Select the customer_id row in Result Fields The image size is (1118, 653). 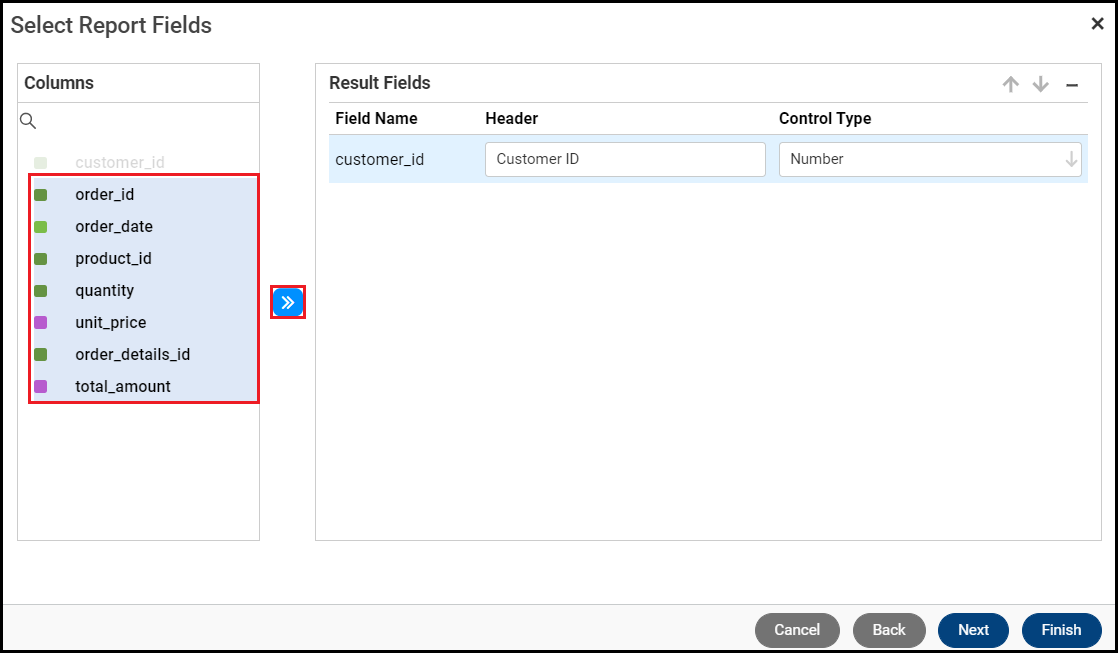pos(380,159)
